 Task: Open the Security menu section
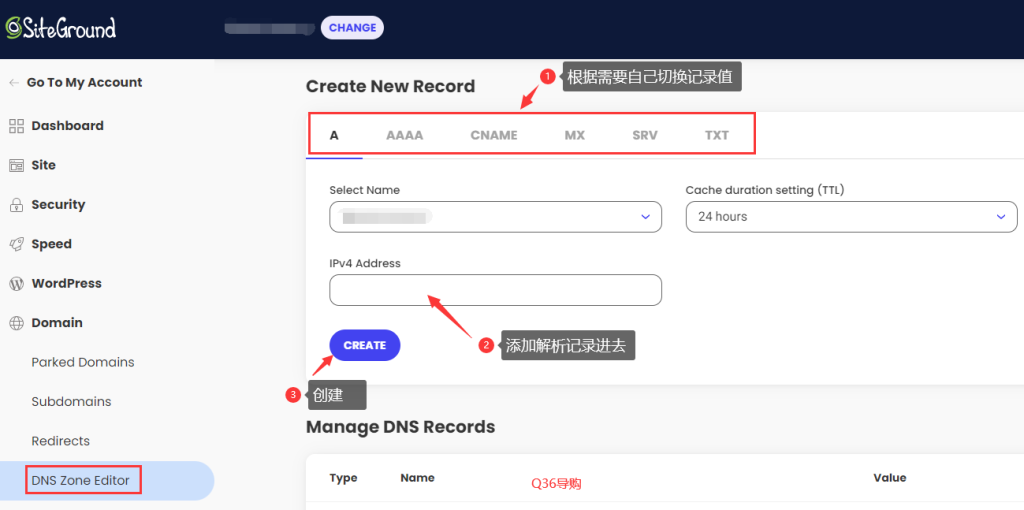point(58,205)
